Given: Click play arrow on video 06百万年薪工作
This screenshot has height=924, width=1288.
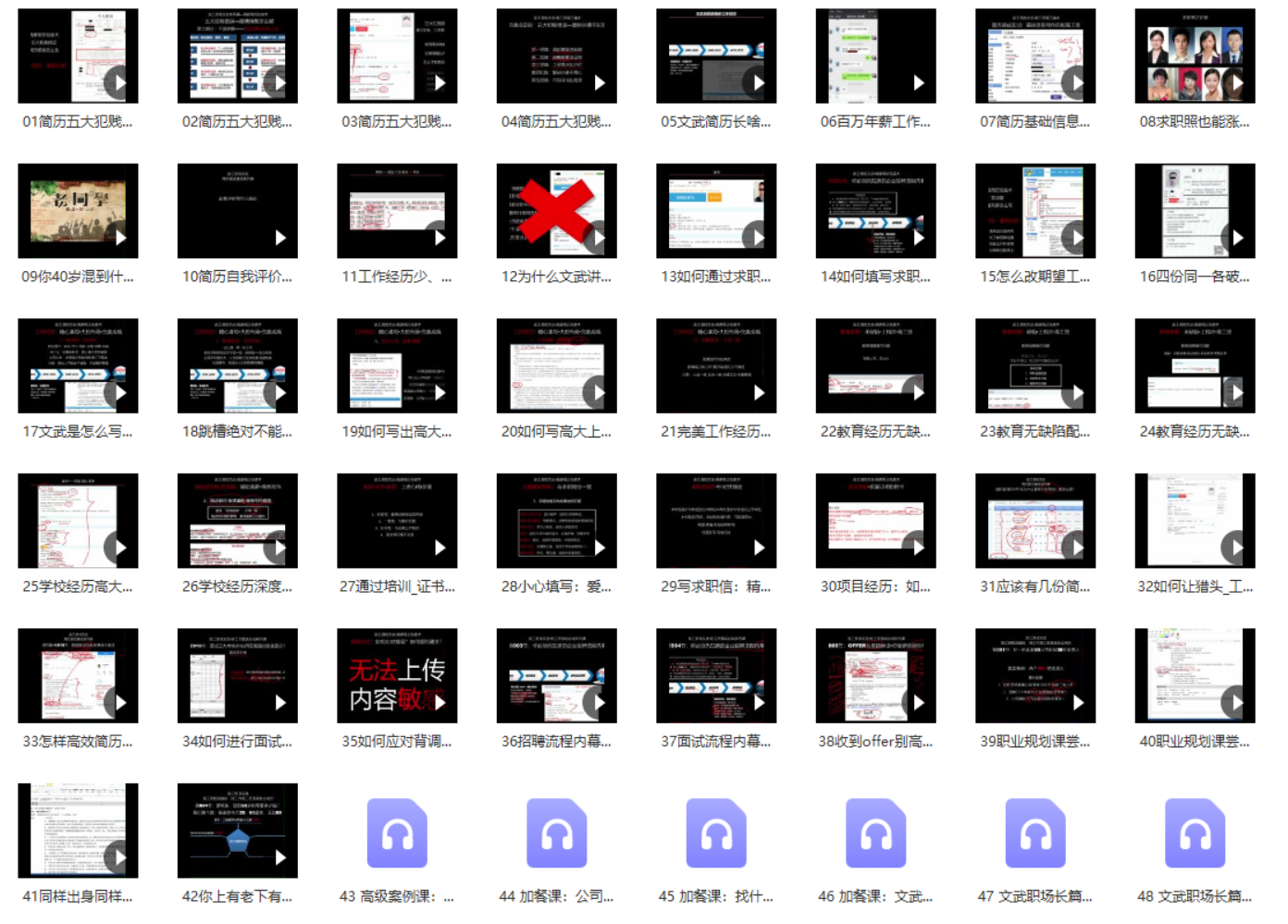Looking at the screenshot, I should tap(918, 83).
